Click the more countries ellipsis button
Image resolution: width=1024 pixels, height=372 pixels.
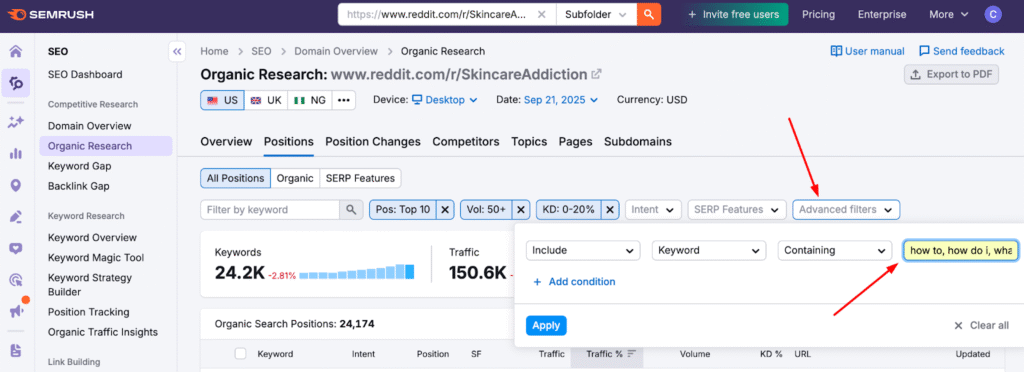pyautogui.click(x=344, y=101)
